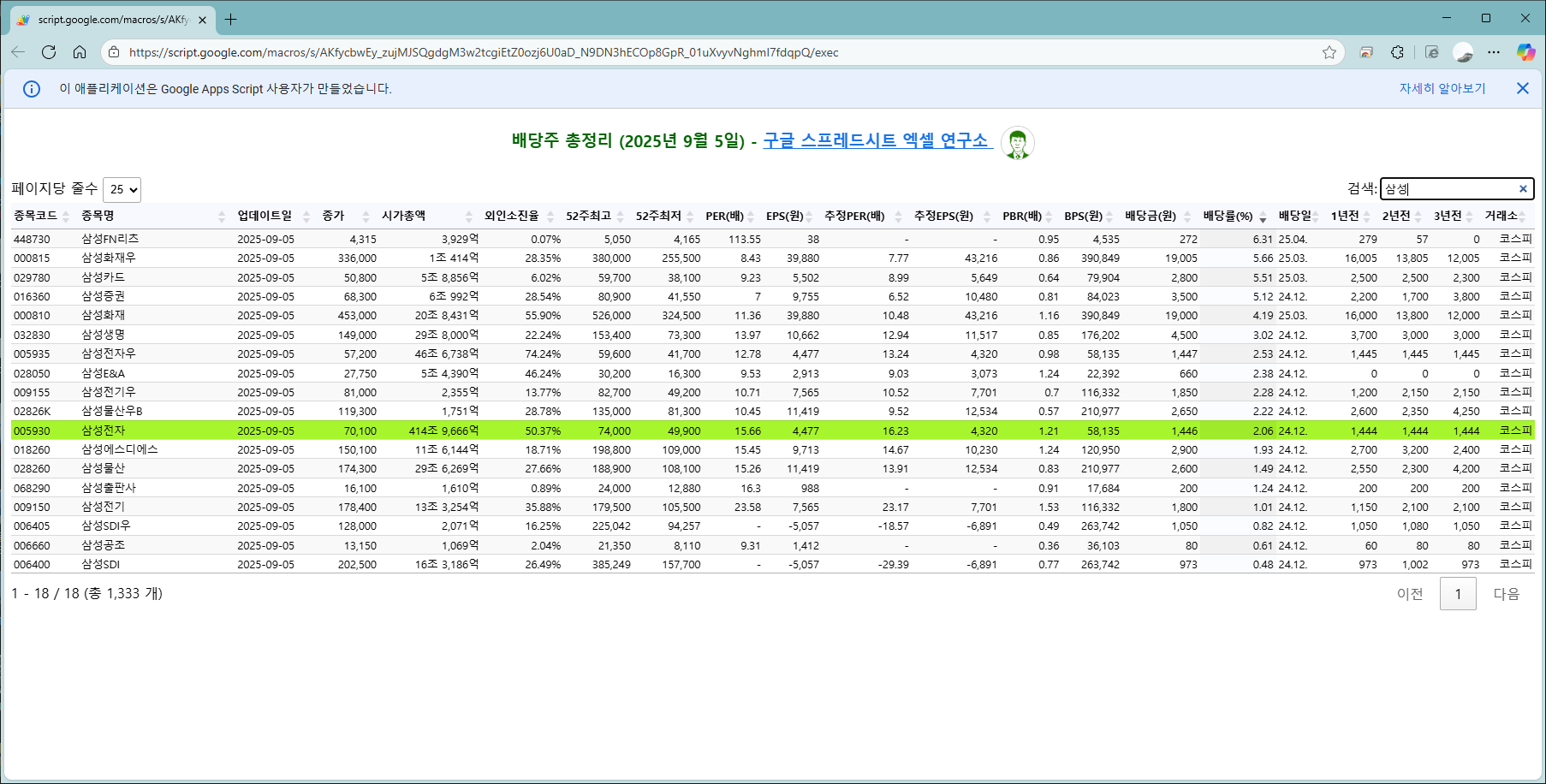Click the 삼성출판사 stock name
Screen dimensions: 1546x784
(109, 488)
